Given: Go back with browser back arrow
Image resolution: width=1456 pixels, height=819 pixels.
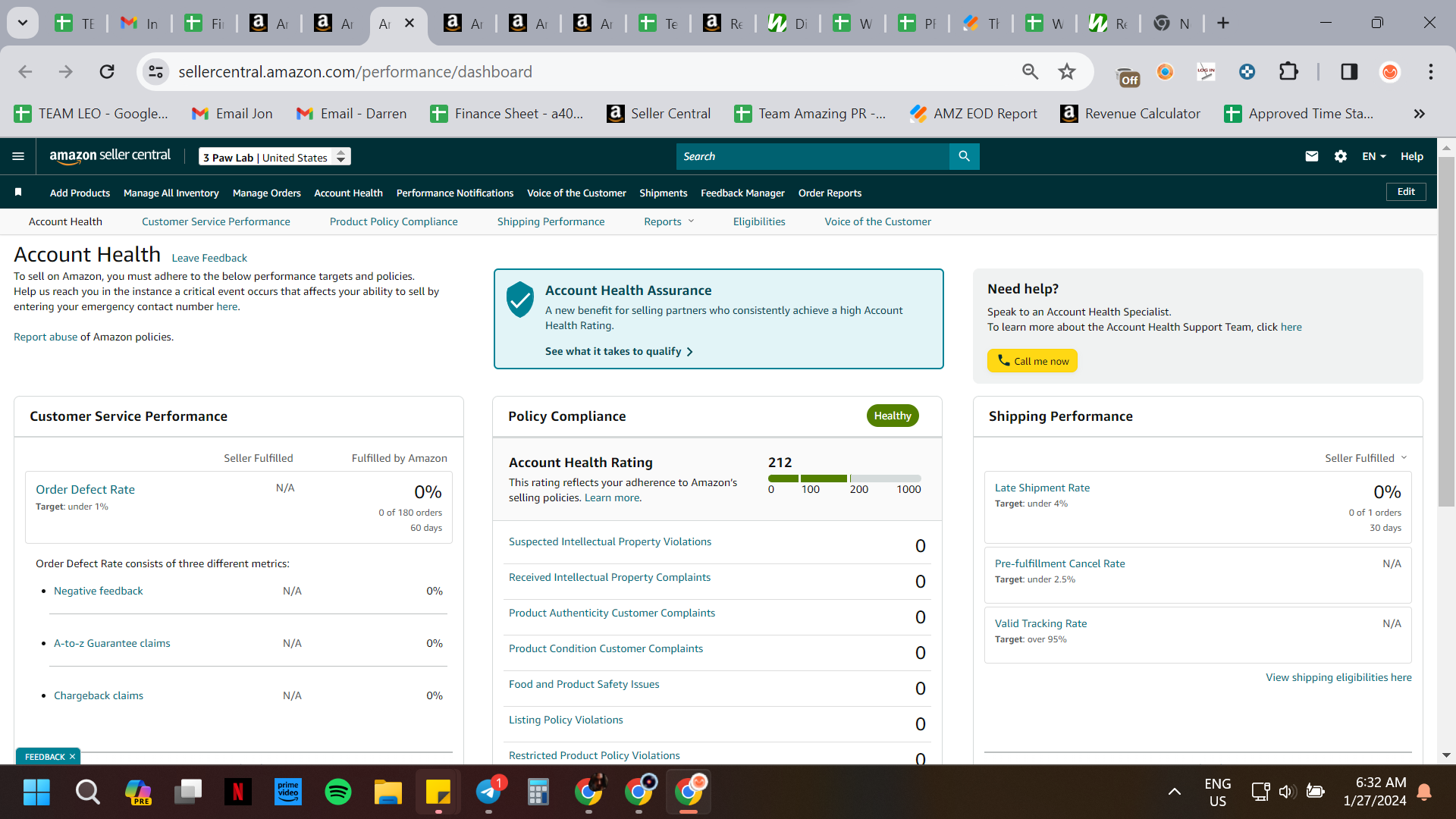Looking at the screenshot, I should pyautogui.click(x=25, y=71).
